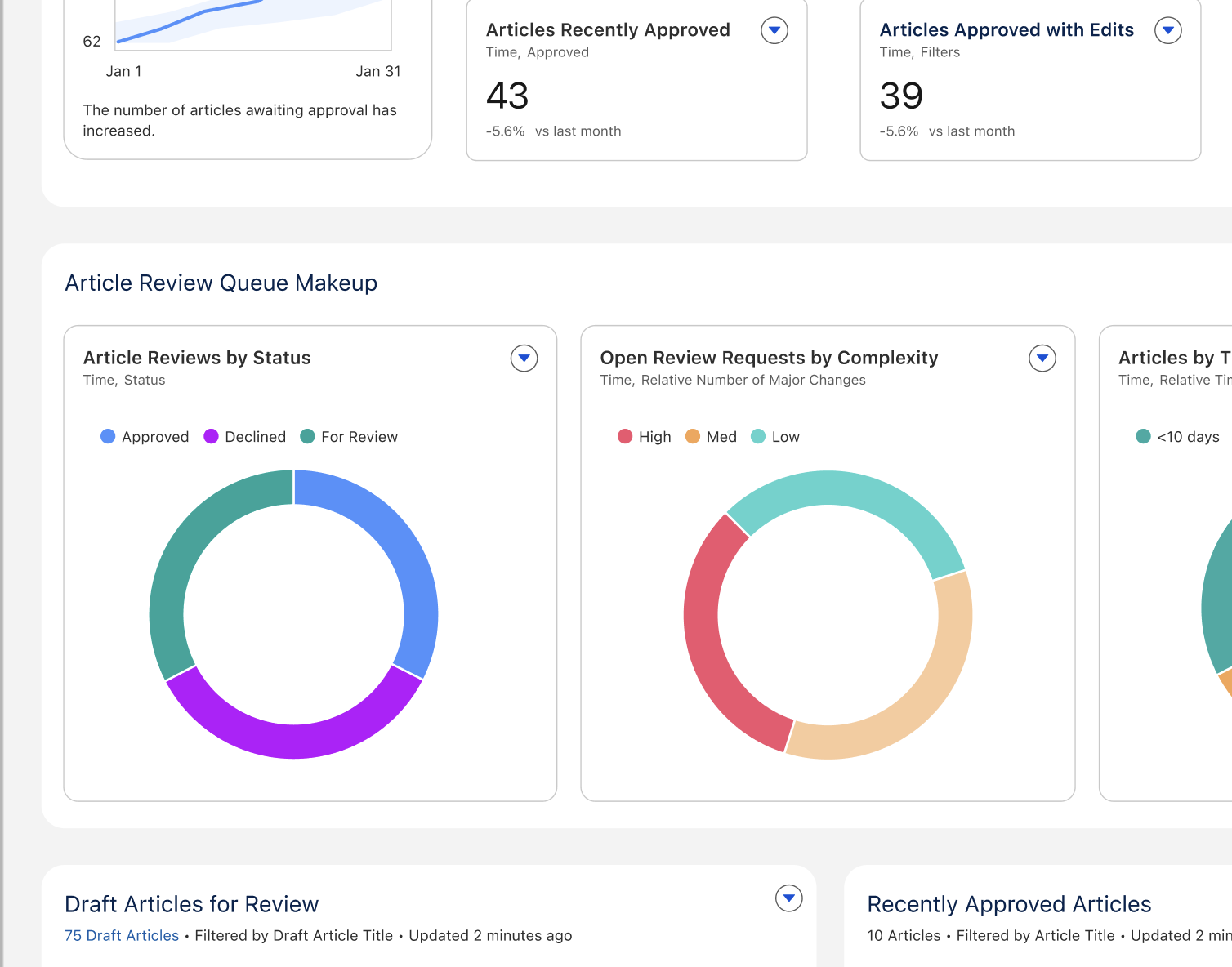This screenshot has width=1232, height=967.
Task: Open Draft Articles for Review dropdown arrow
Action: (788, 898)
